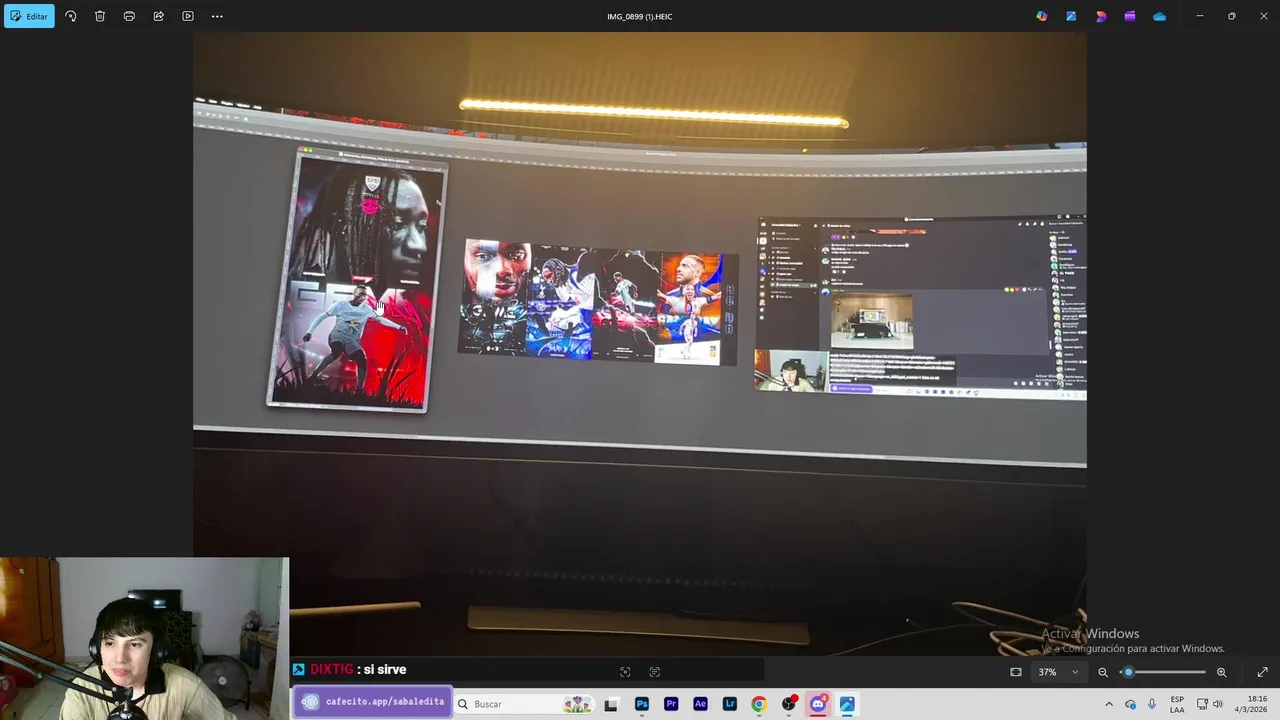Click the OneDrive tray icon
This screenshot has height=720, width=1280.
pos(1130,704)
